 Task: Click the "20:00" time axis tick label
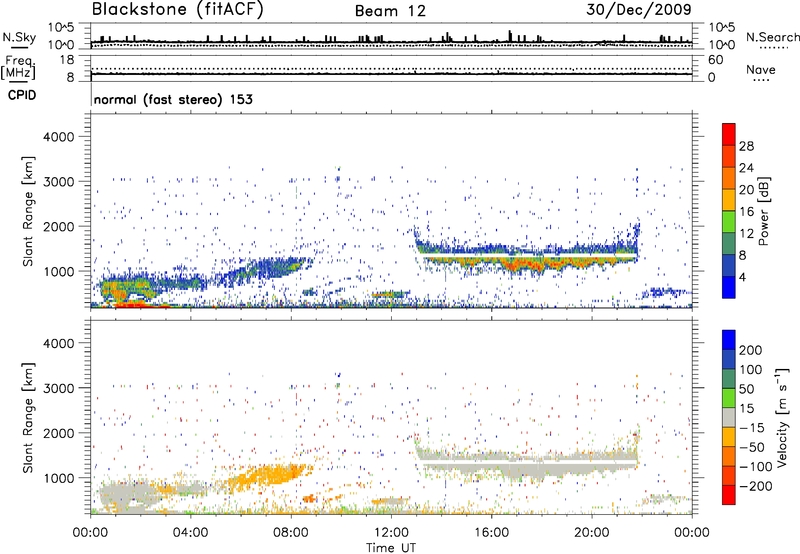click(591, 533)
